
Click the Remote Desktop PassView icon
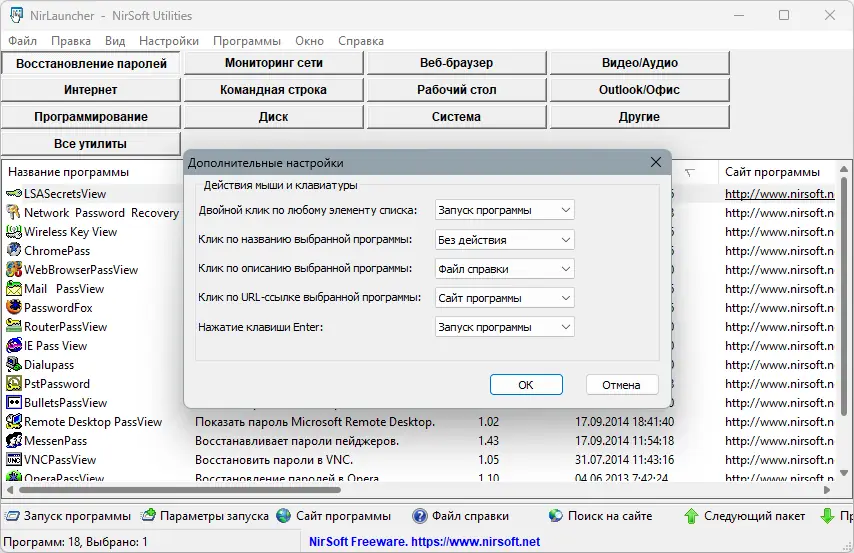pyautogui.click(x=14, y=422)
